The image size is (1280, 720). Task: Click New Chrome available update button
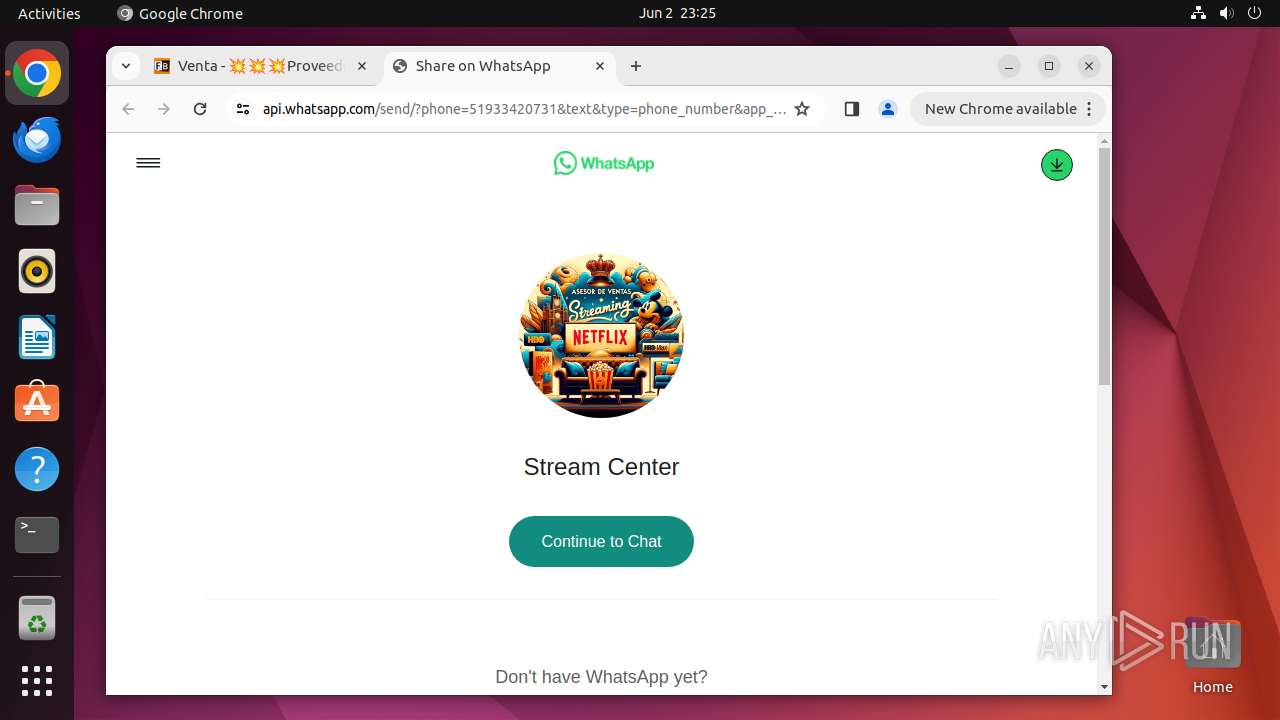pyautogui.click(x=1000, y=109)
